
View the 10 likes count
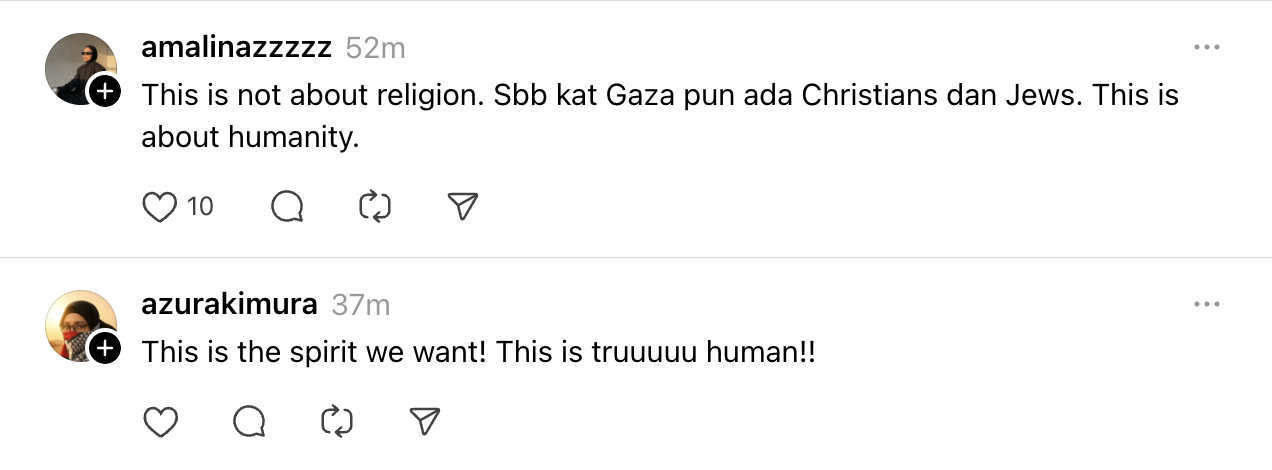coord(200,207)
